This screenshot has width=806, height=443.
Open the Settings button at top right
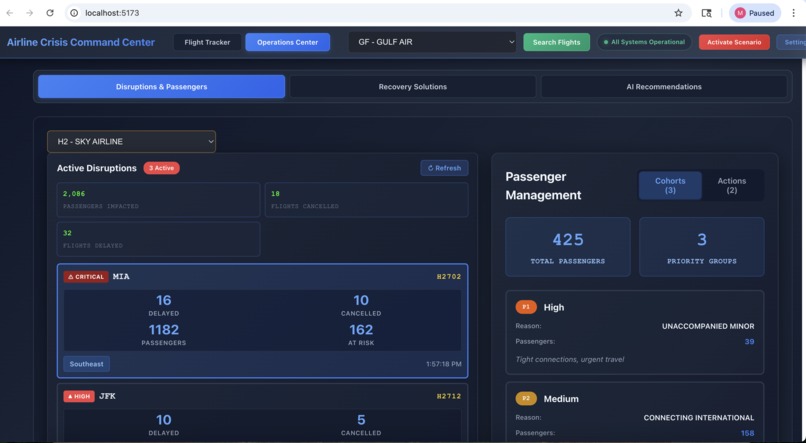pyautogui.click(x=792, y=42)
